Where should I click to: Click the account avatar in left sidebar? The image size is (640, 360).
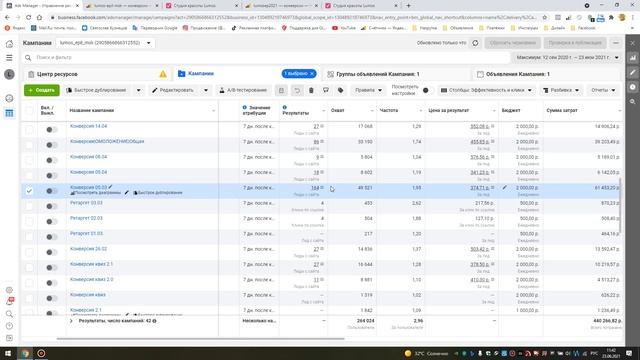(x=9, y=74)
